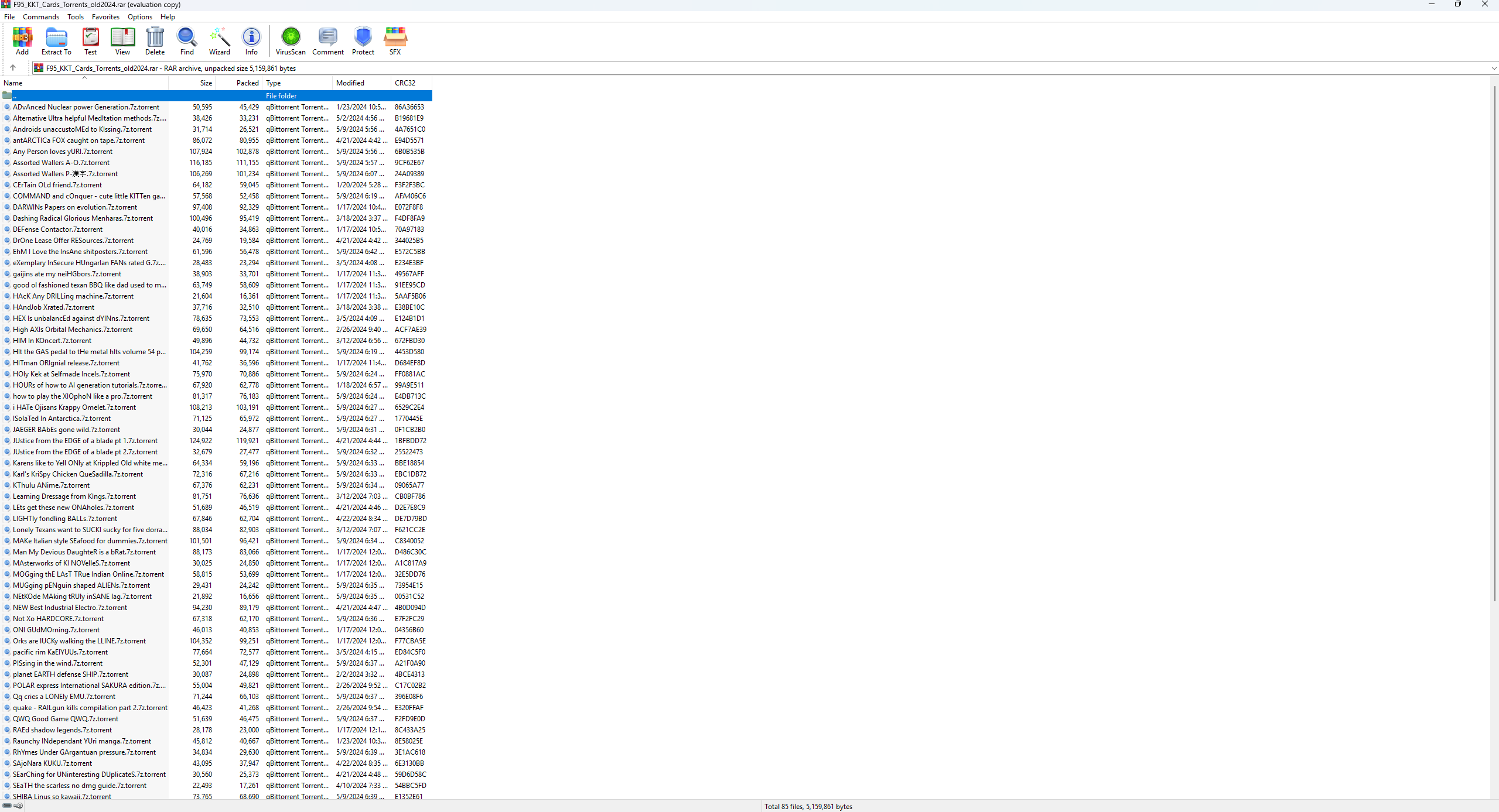The height and width of the screenshot is (812, 1499).
Task: Open the File menu
Action: pyautogui.click(x=9, y=17)
